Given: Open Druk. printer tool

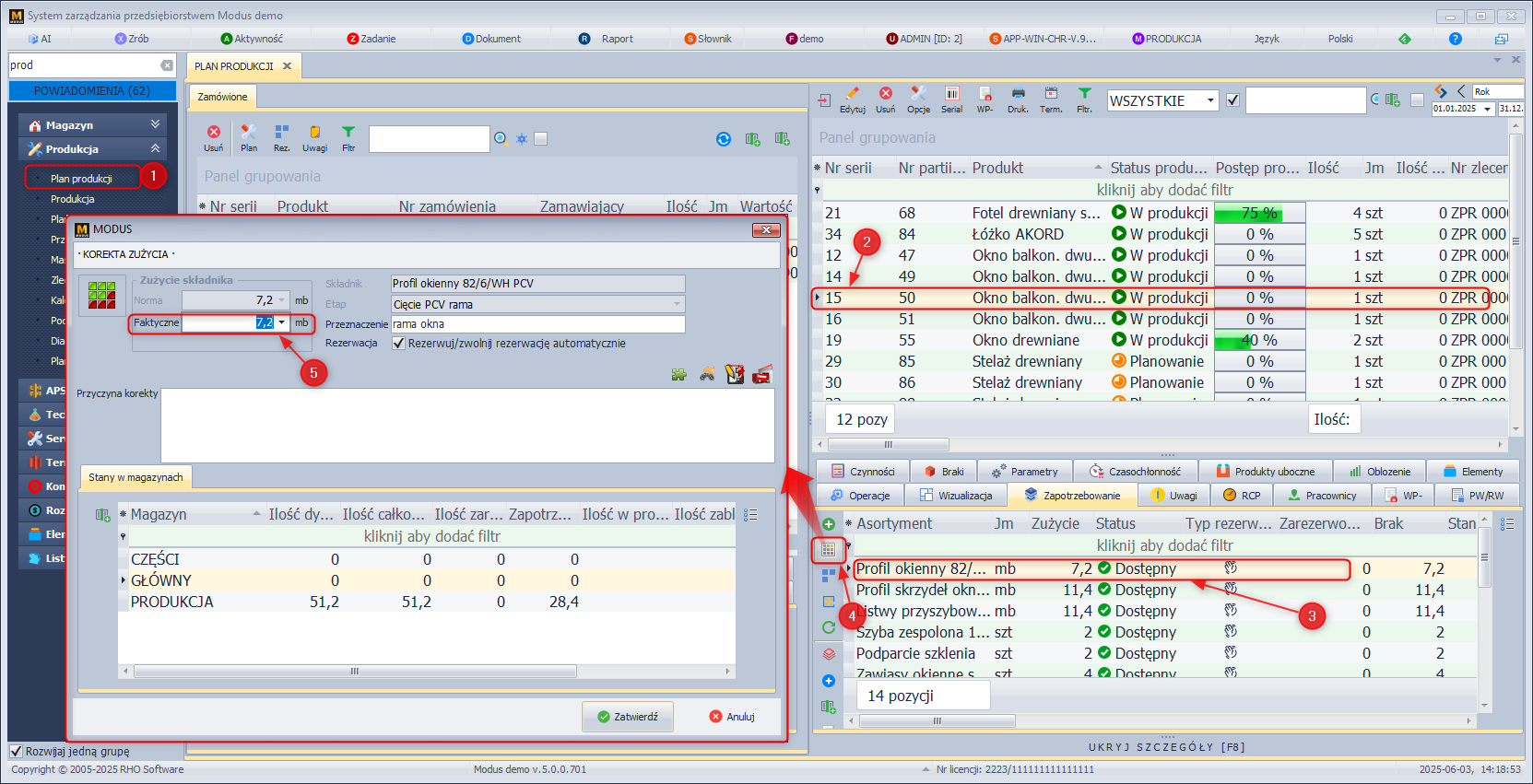Looking at the screenshot, I should pyautogui.click(x=1018, y=94).
